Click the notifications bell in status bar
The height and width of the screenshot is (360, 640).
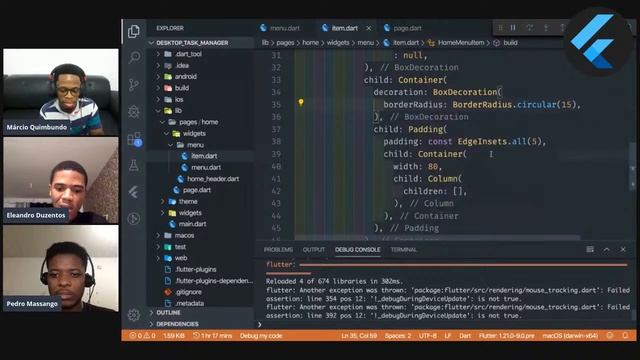(x=625, y=336)
